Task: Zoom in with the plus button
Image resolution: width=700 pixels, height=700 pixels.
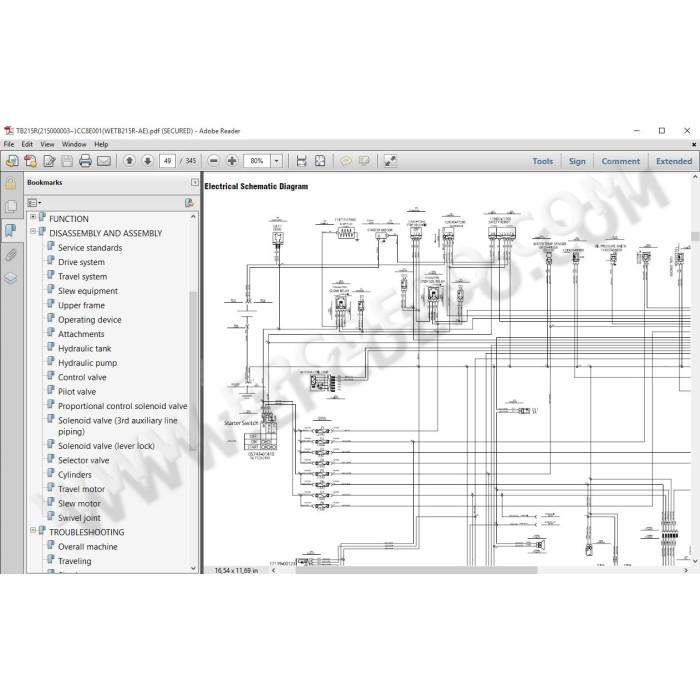Action: [x=232, y=161]
